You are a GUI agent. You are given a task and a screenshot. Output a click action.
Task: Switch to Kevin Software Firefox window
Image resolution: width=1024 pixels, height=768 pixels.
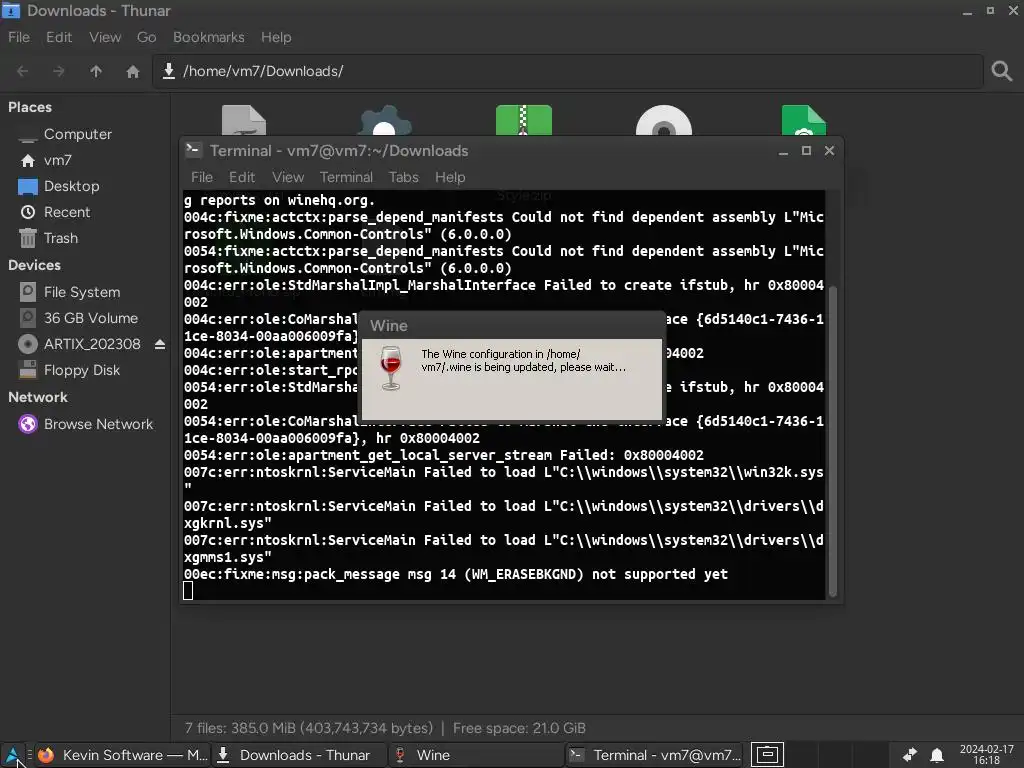(x=124, y=755)
